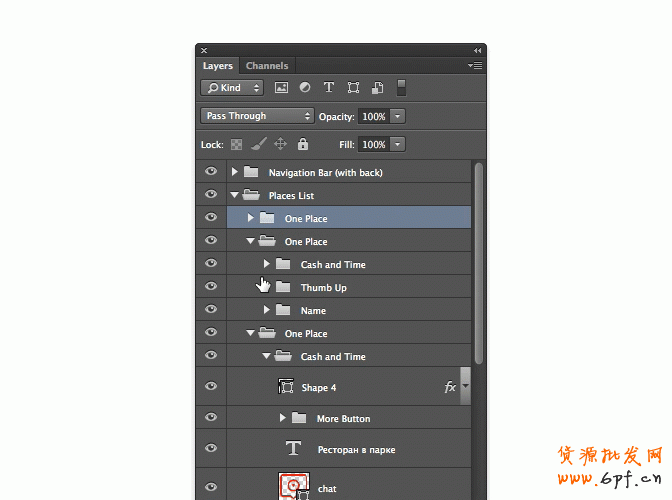Expand the Navigation Bar (with back) group
The height and width of the screenshot is (500, 672).
point(235,173)
